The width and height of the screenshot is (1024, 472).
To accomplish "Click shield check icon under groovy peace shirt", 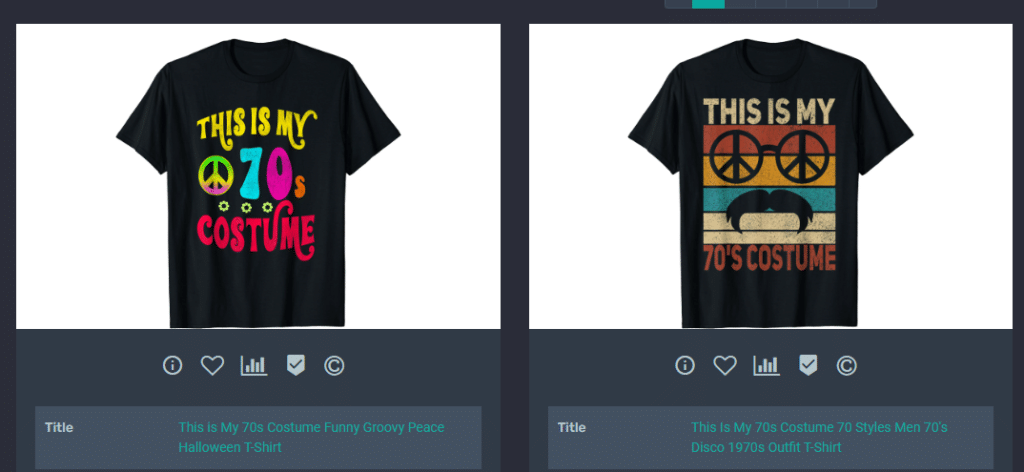I will tap(296, 366).
